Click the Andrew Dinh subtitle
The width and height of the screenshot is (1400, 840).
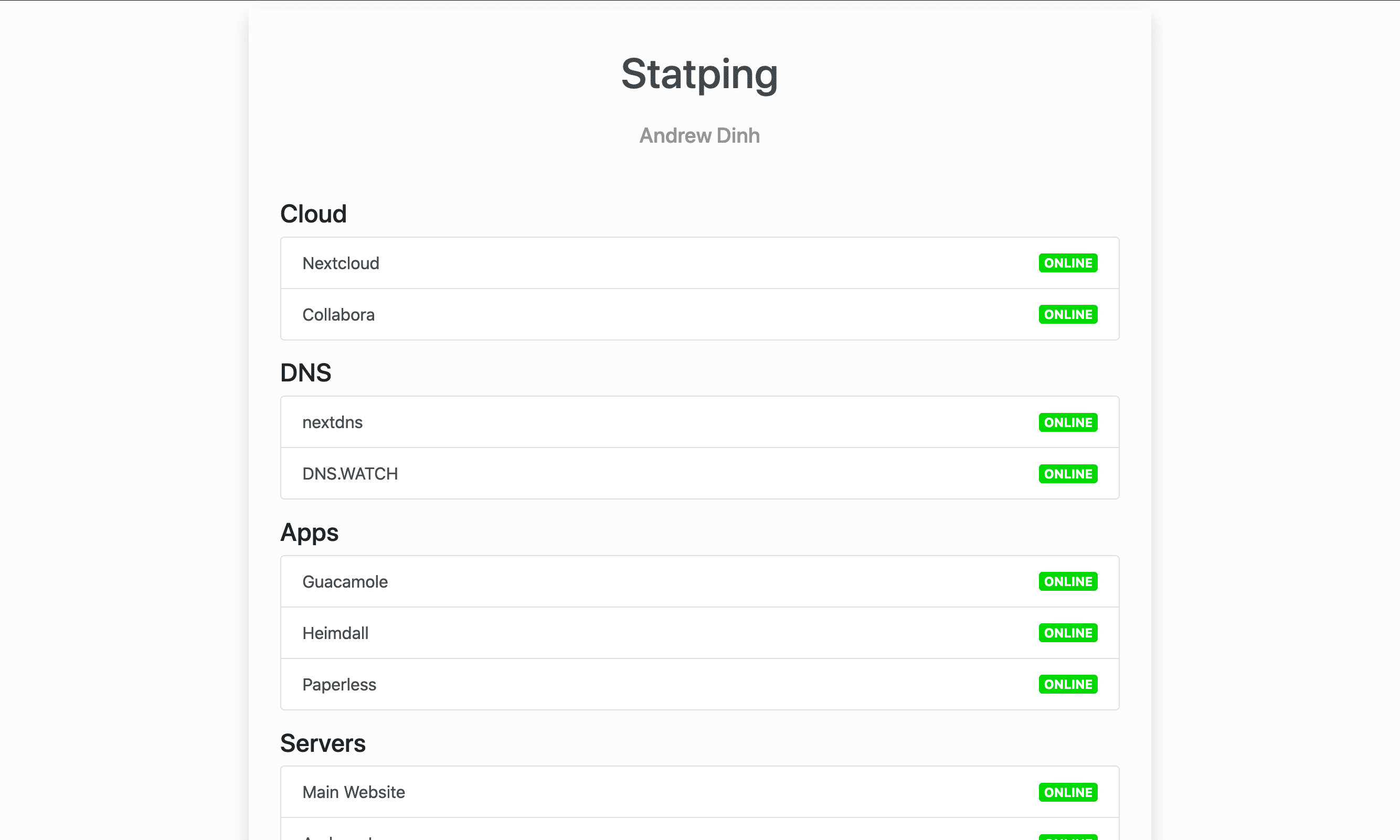click(x=699, y=135)
